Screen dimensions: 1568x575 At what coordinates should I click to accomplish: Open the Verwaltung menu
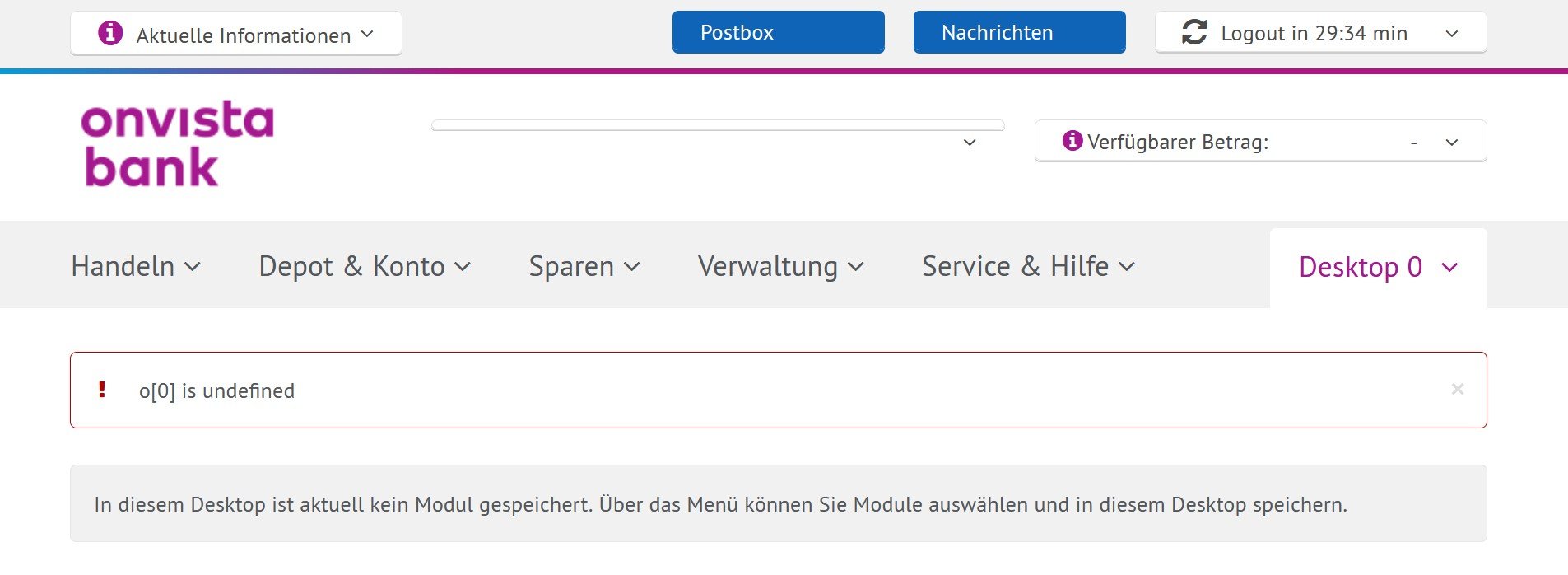(x=780, y=267)
